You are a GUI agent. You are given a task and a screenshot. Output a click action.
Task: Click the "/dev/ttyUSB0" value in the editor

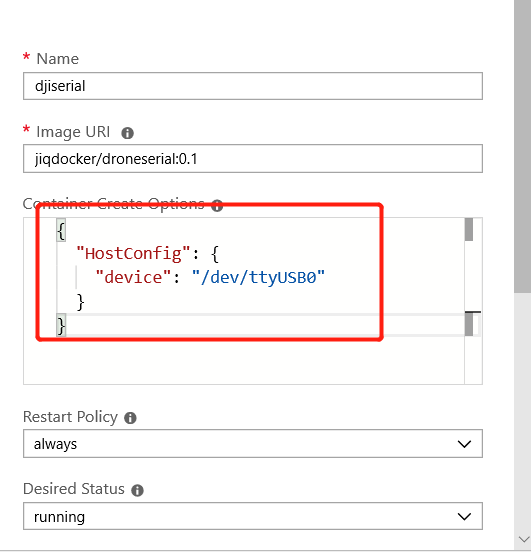coord(258,277)
